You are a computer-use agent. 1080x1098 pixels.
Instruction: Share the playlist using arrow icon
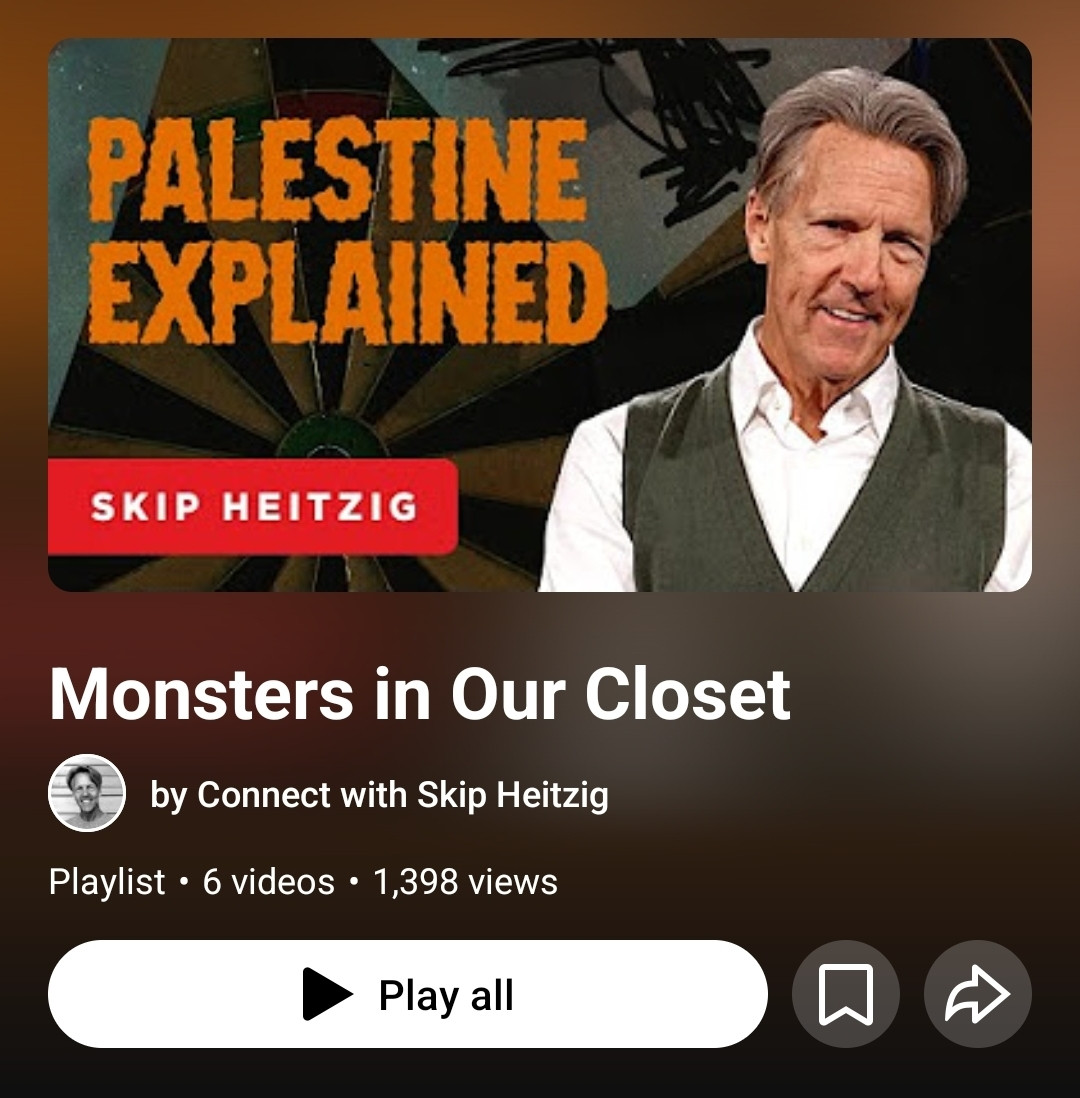pyautogui.click(x=978, y=994)
